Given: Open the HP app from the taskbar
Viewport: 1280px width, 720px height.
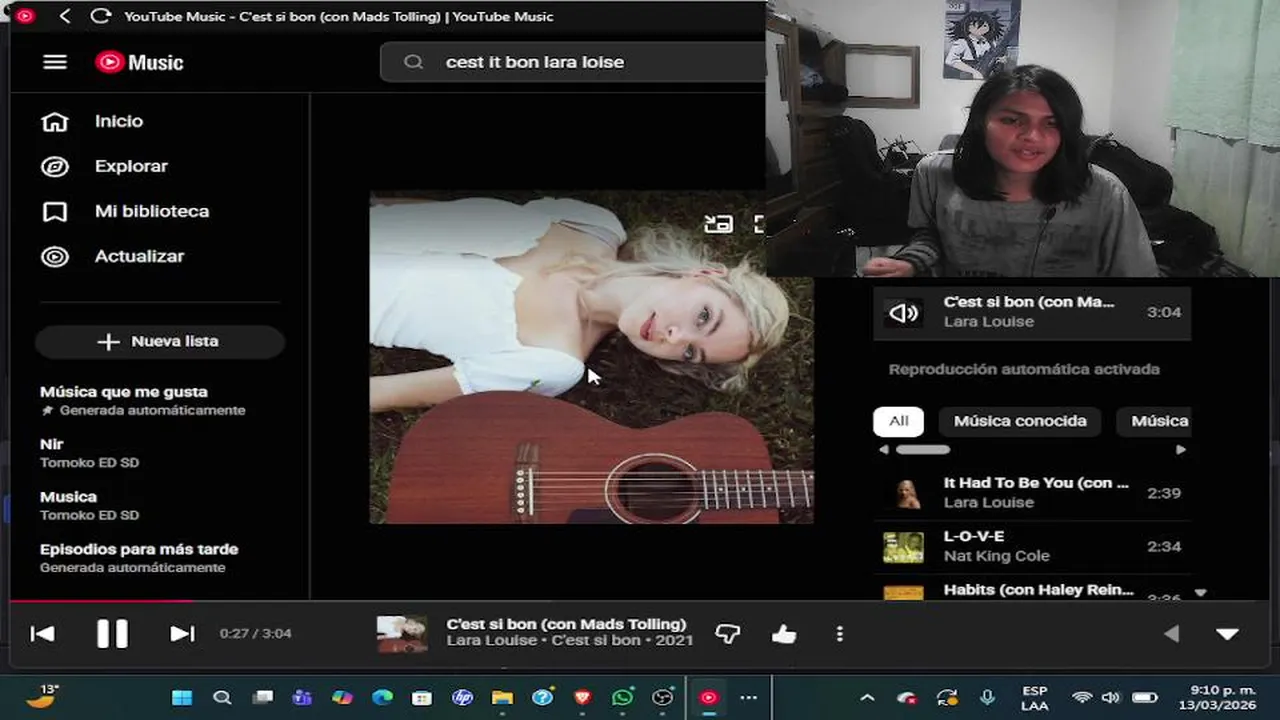Looking at the screenshot, I should [462, 698].
